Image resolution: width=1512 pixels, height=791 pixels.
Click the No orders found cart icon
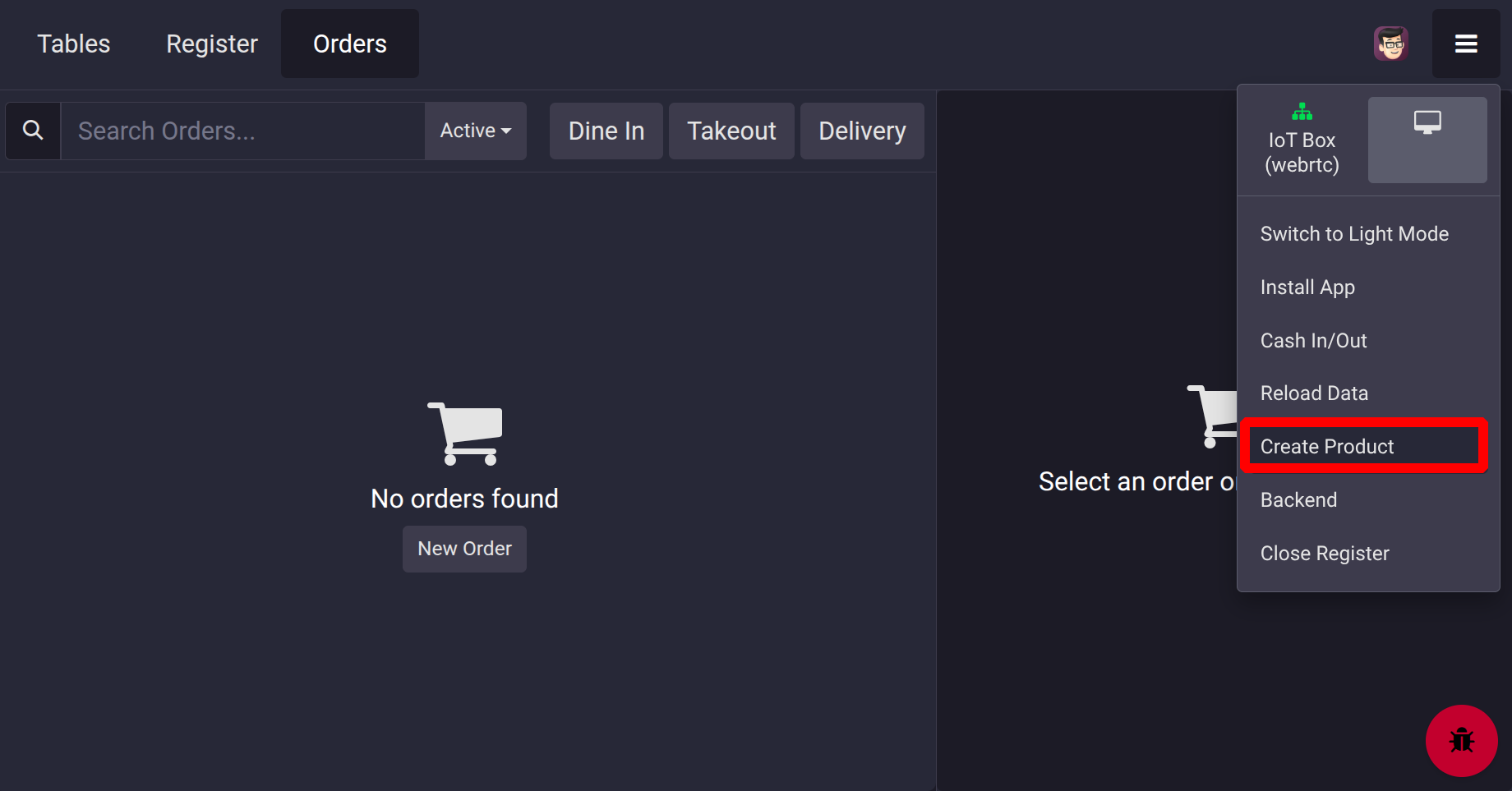point(465,433)
